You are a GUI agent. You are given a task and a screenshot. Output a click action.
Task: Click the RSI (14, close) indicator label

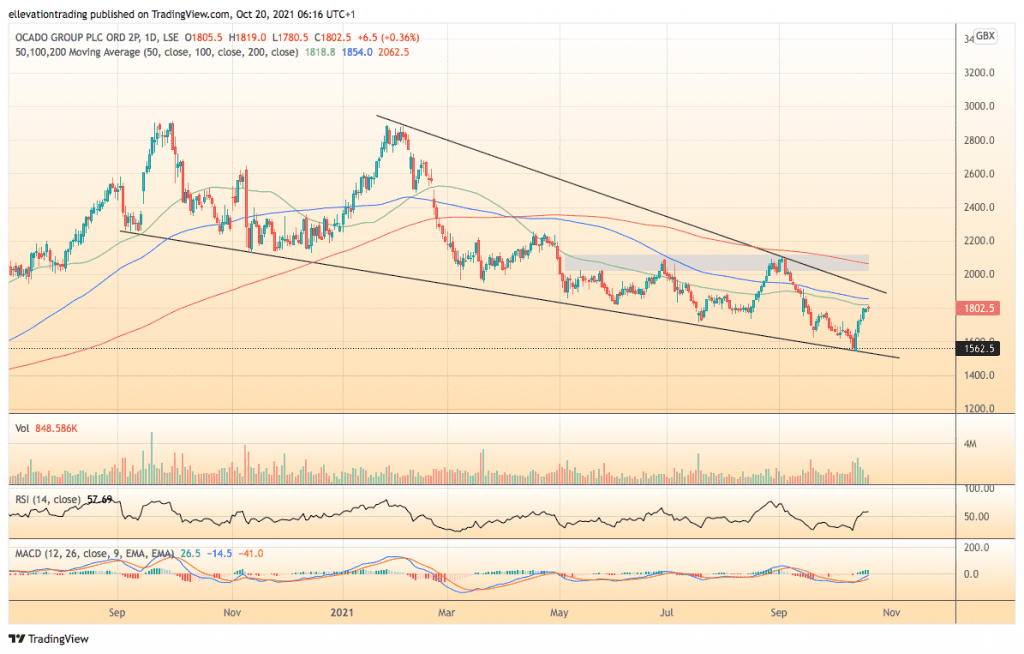[48, 500]
